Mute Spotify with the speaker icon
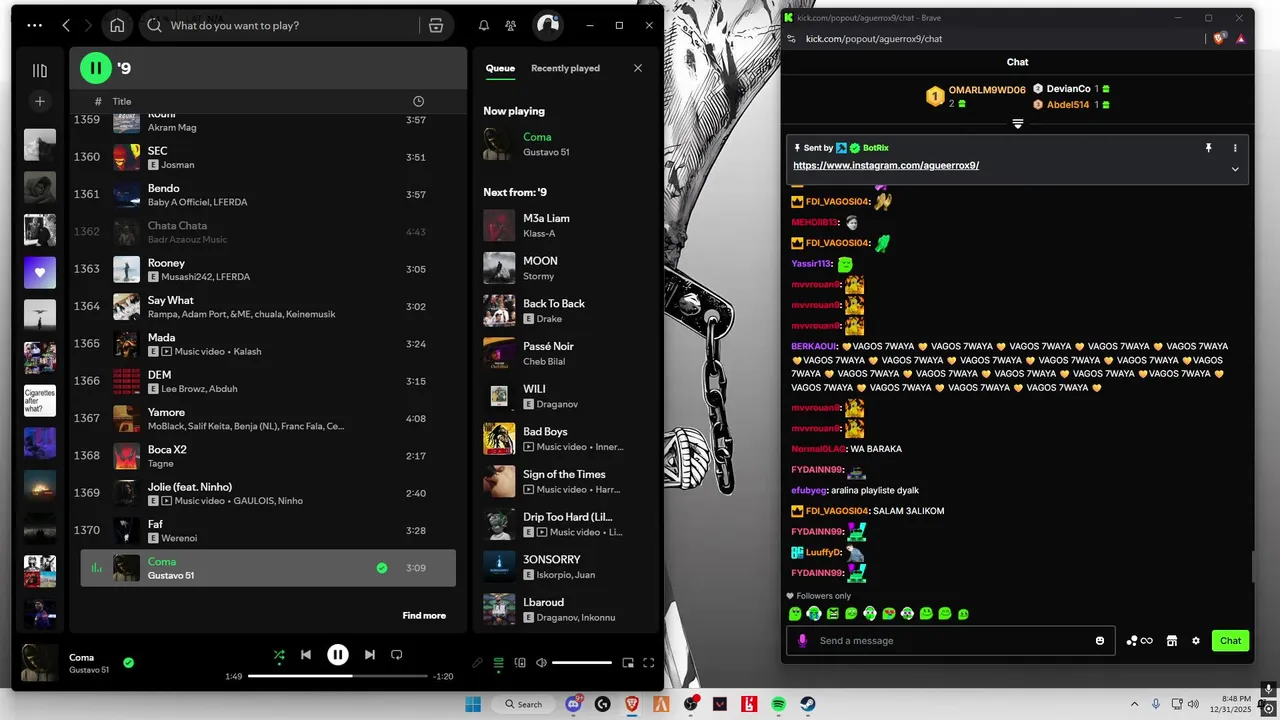The image size is (1280, 720). pos(541,662)
